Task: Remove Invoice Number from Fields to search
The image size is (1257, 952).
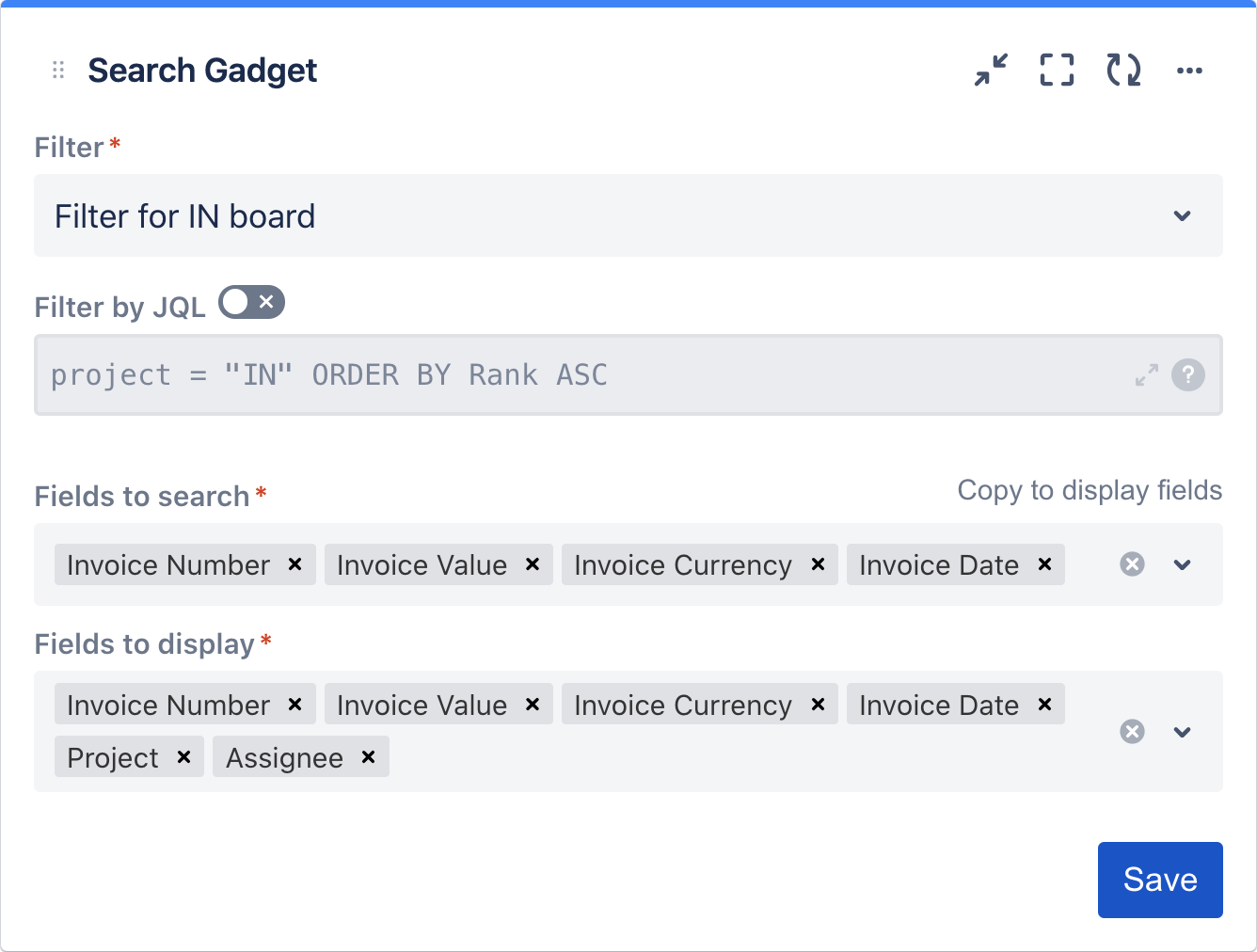Action: point(294,564)
